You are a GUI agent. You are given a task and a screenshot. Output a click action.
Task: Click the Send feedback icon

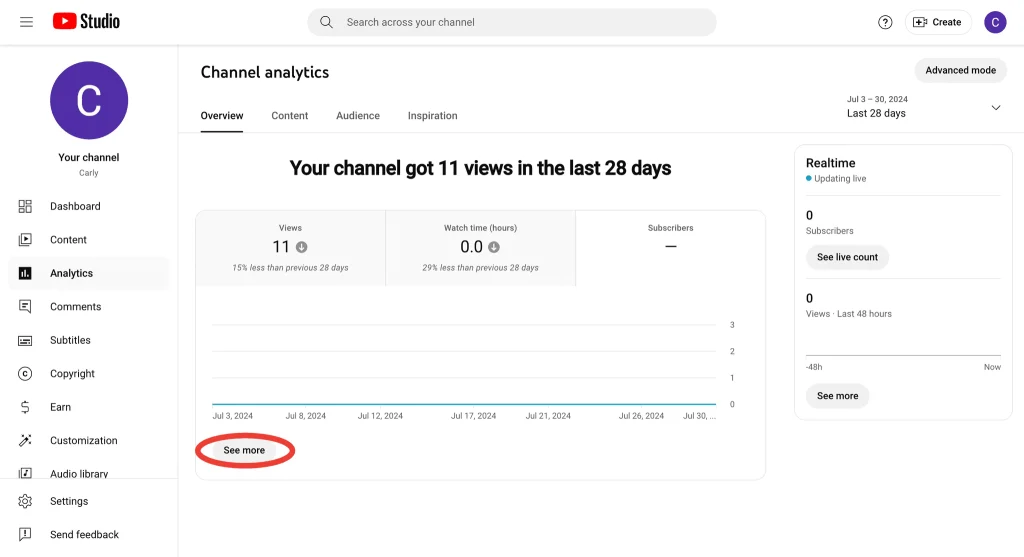point(25,534)
